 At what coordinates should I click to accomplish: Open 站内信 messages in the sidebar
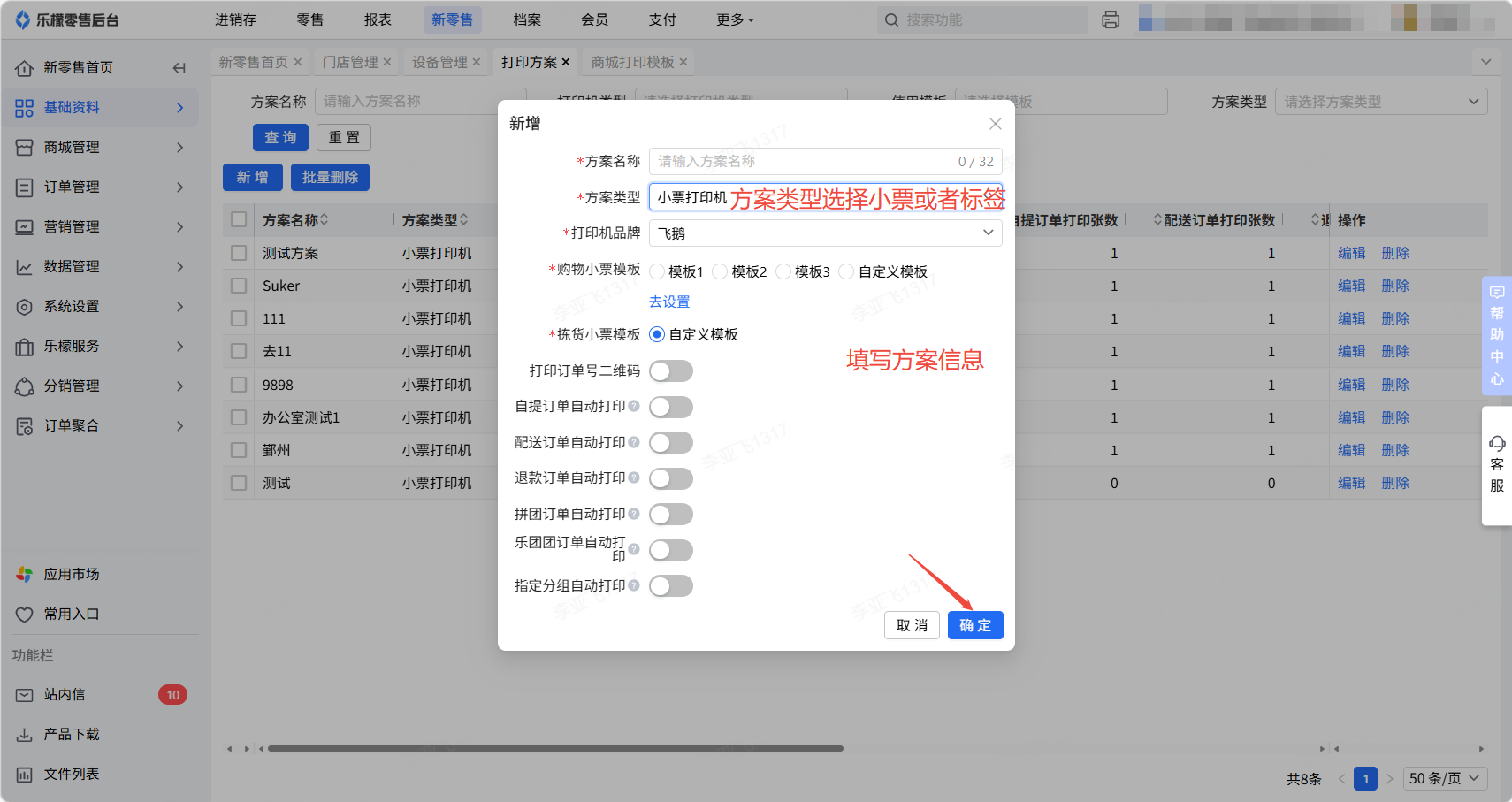click(65, 695)
